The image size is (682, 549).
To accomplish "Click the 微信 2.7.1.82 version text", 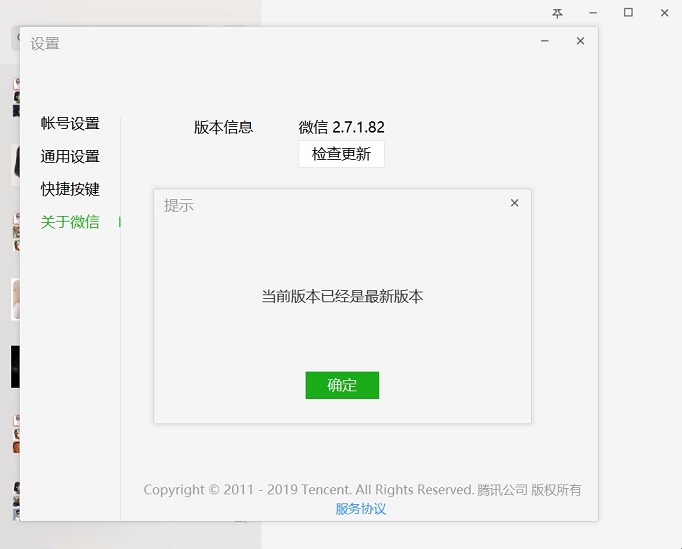I will pos(341,127).
